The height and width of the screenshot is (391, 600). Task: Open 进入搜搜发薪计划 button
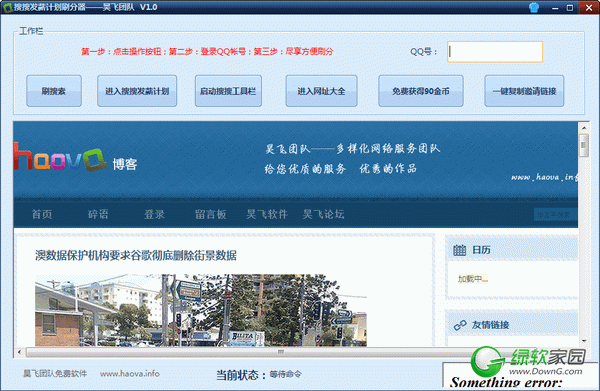pyautogui.click(x=137, y=91)
